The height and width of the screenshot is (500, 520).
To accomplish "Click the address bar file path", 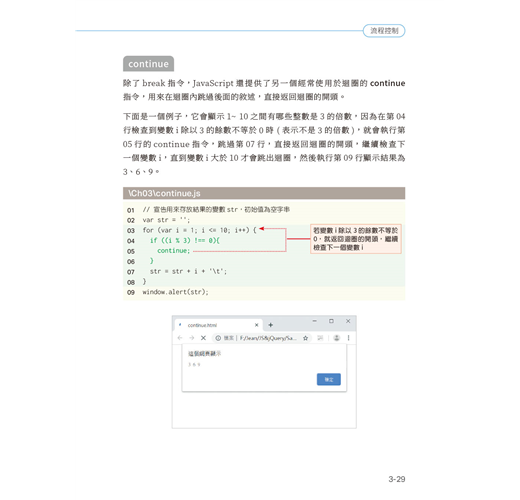I will coord(268,338).
